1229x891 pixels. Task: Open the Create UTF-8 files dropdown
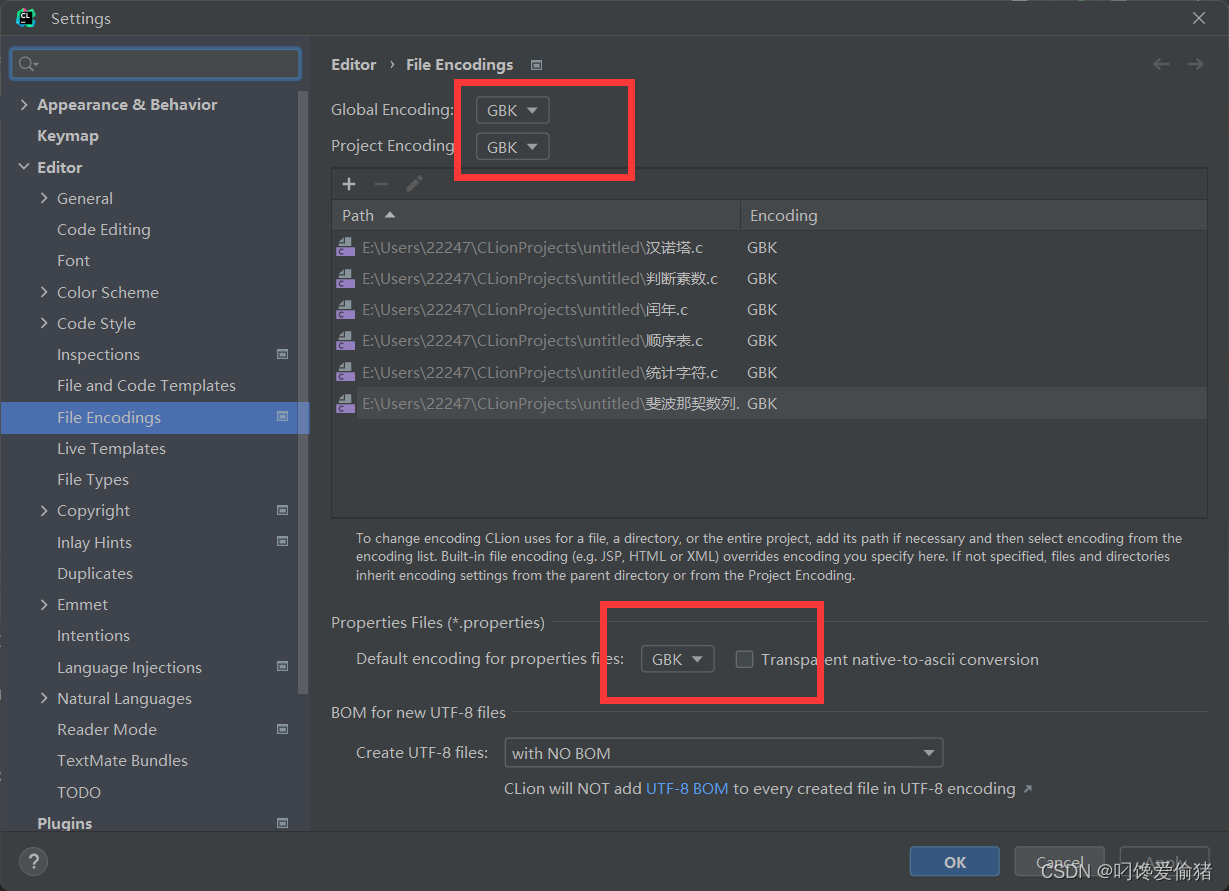[x=723, y=753]
